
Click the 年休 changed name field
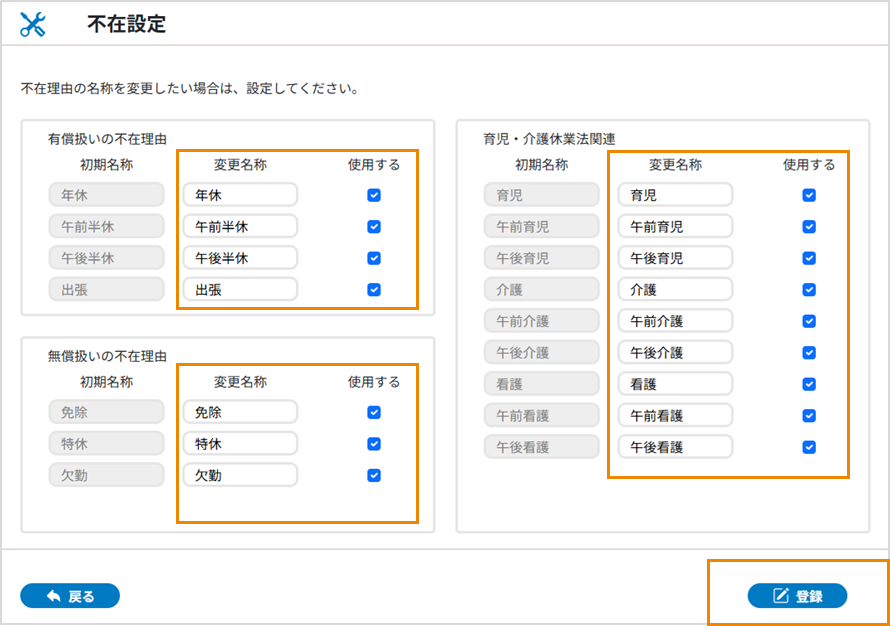click(x=240, y=195)
